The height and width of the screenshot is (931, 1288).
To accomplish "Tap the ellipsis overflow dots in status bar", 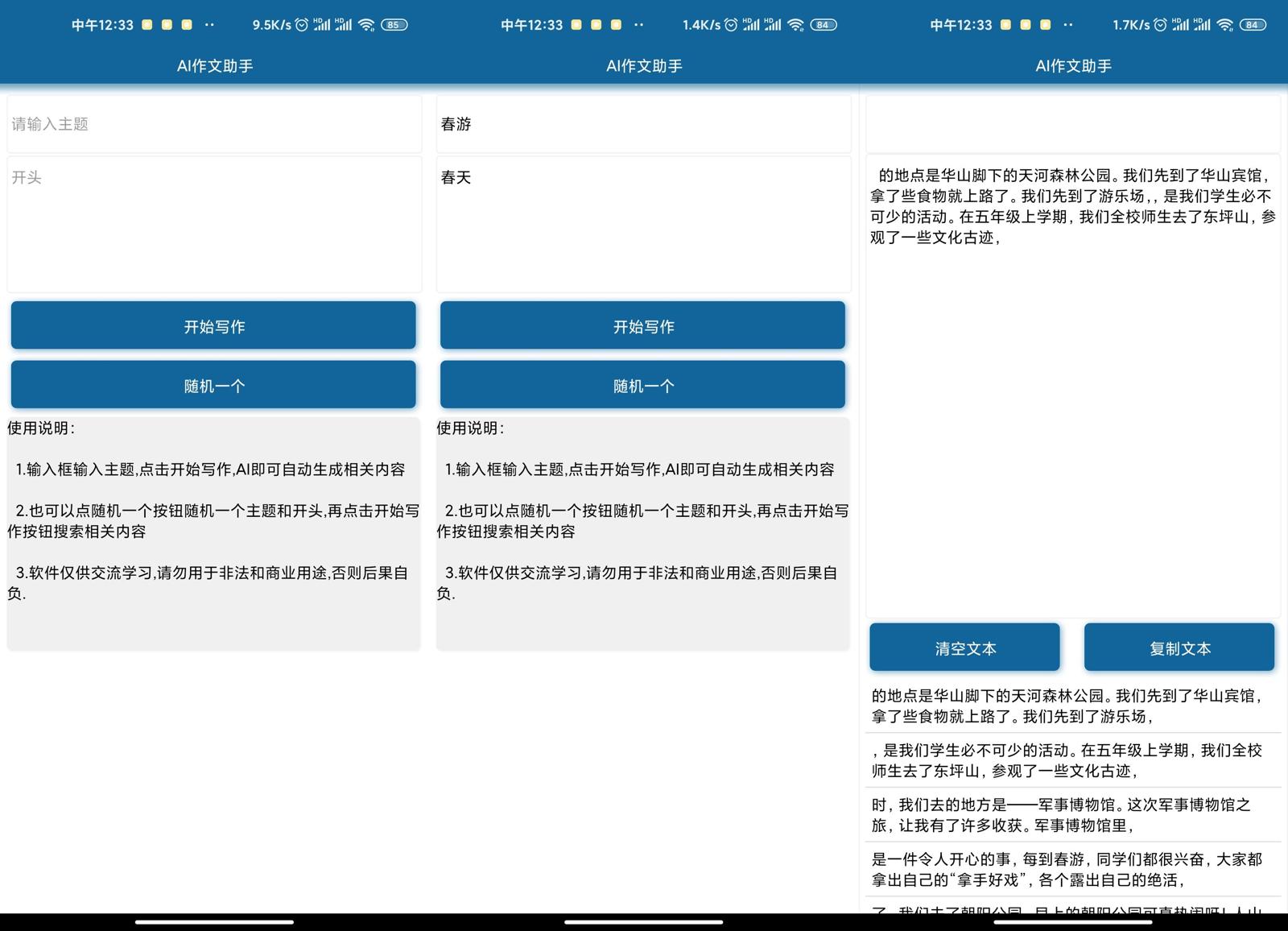I will coord(1068,25).
